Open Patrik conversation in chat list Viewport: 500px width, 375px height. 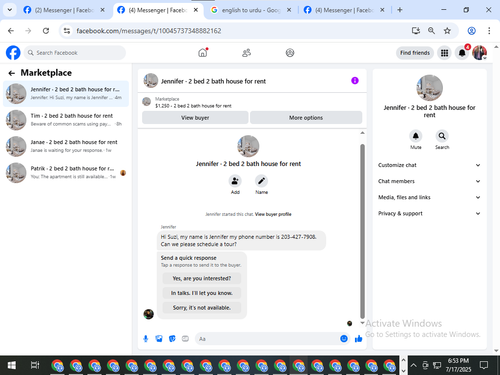click(66, 173)
